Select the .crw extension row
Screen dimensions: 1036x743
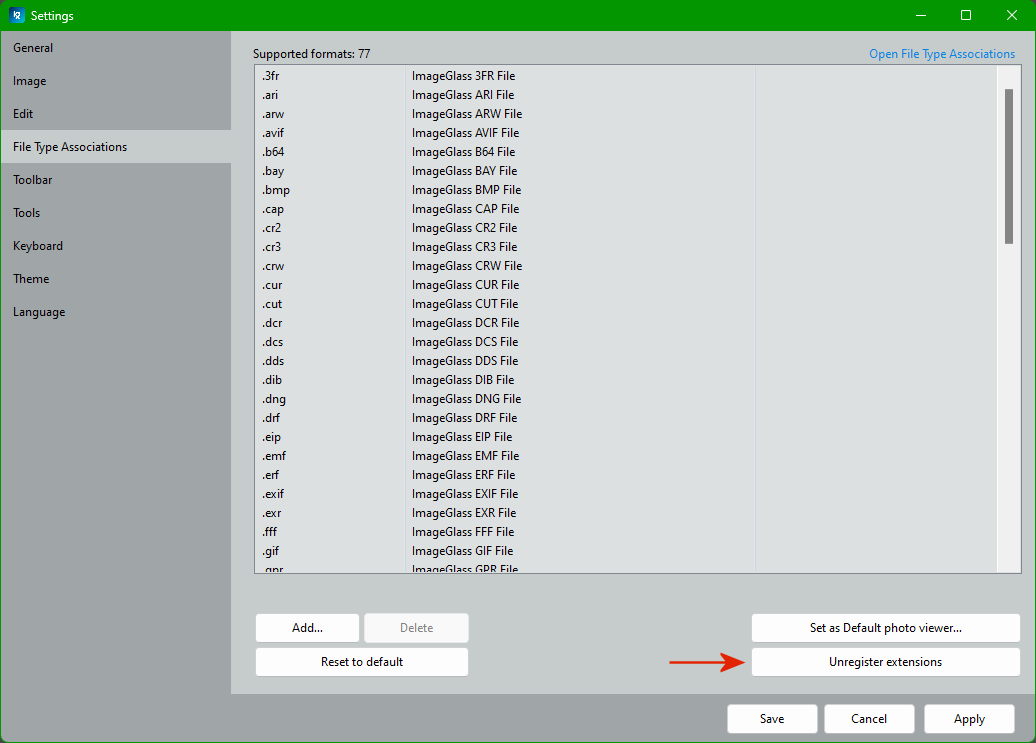[625, 266]
